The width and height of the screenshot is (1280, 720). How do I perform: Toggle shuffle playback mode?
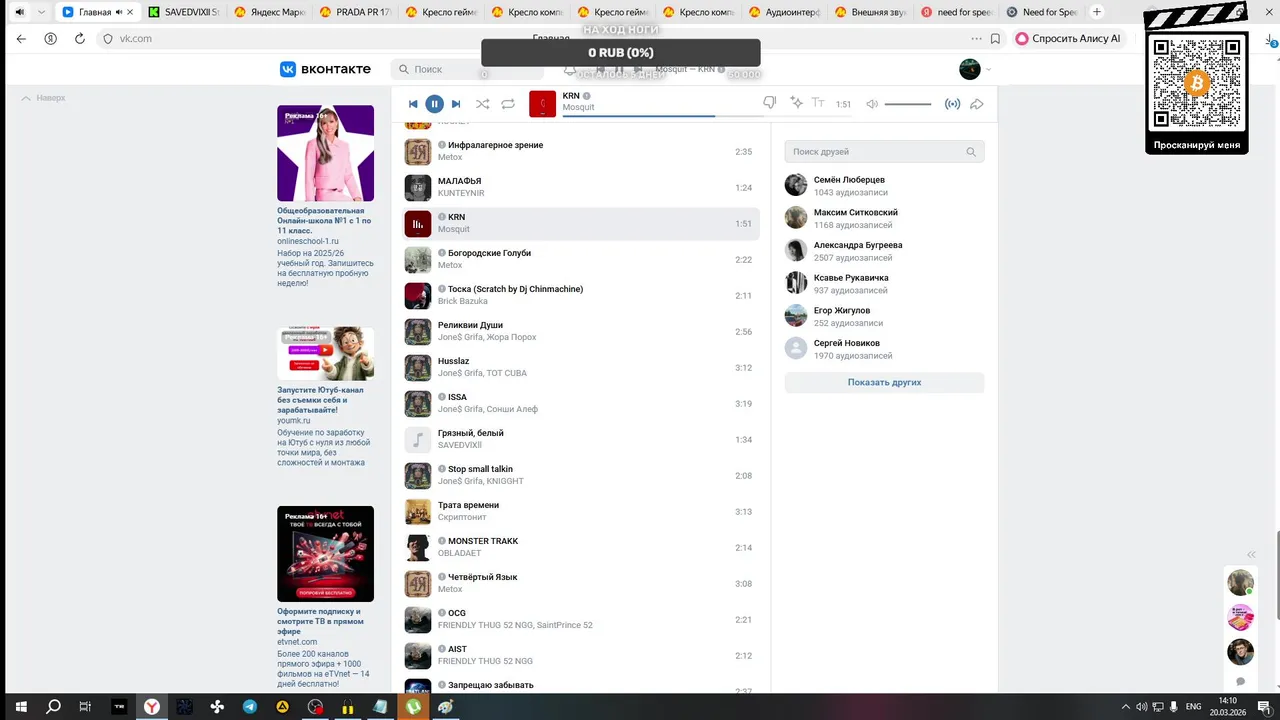tap(483, 104)
